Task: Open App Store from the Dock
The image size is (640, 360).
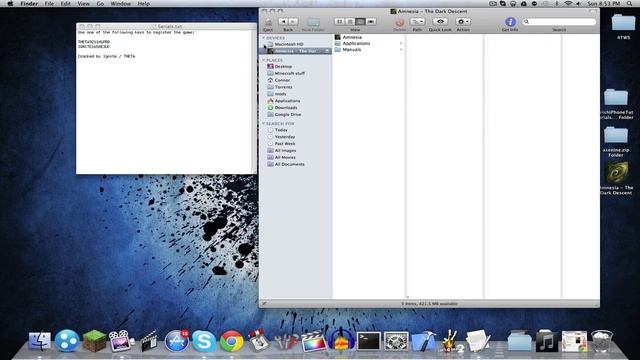Action: [176, 341]
